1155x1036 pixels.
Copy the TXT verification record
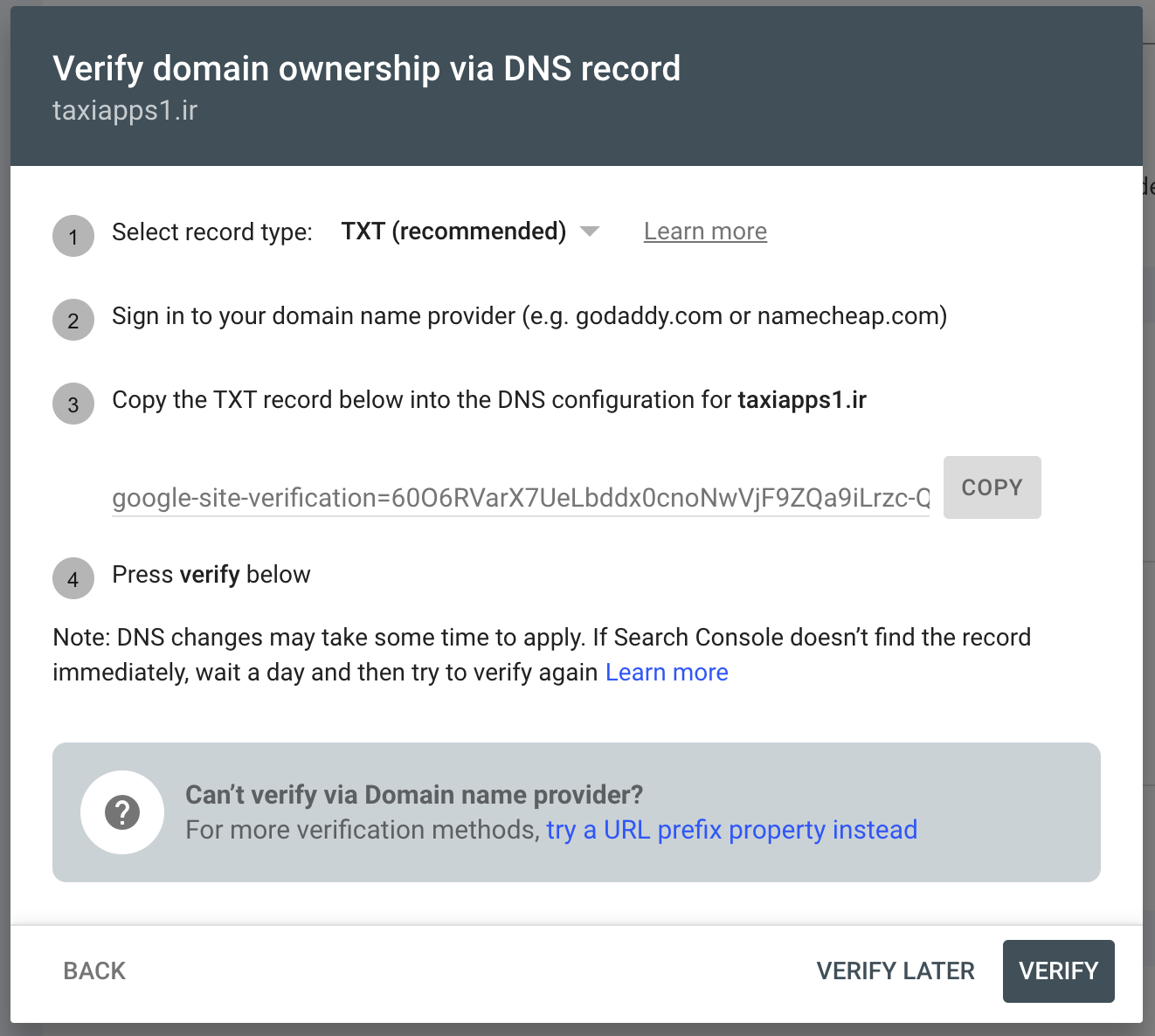coord(992,487)
